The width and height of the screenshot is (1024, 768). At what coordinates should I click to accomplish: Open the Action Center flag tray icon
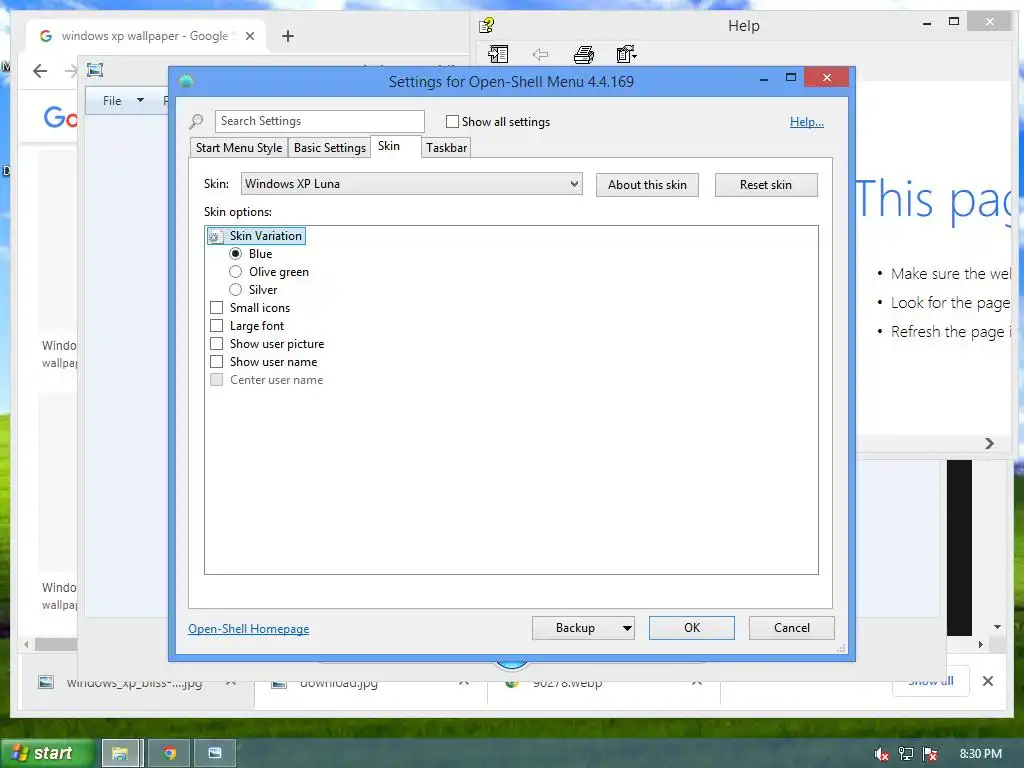[931, 754]
